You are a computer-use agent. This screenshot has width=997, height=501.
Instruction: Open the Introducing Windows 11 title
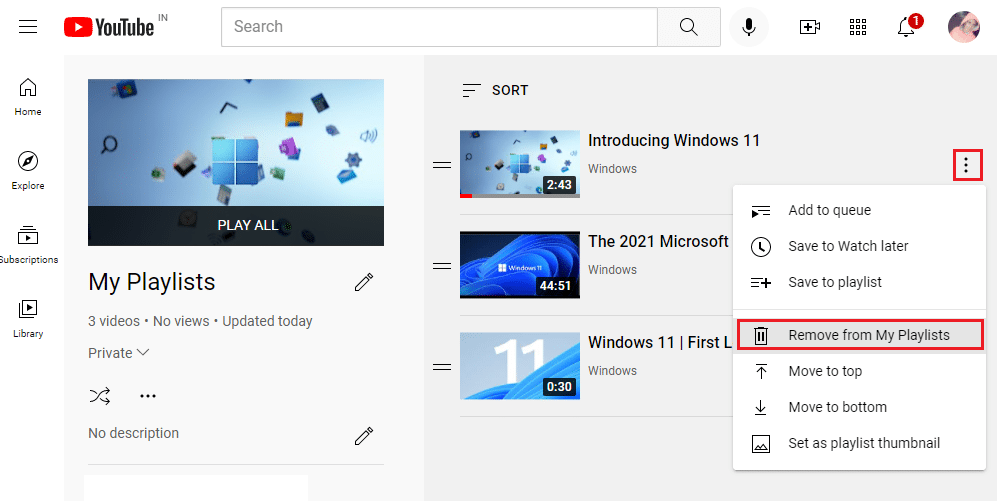point(674,141)
